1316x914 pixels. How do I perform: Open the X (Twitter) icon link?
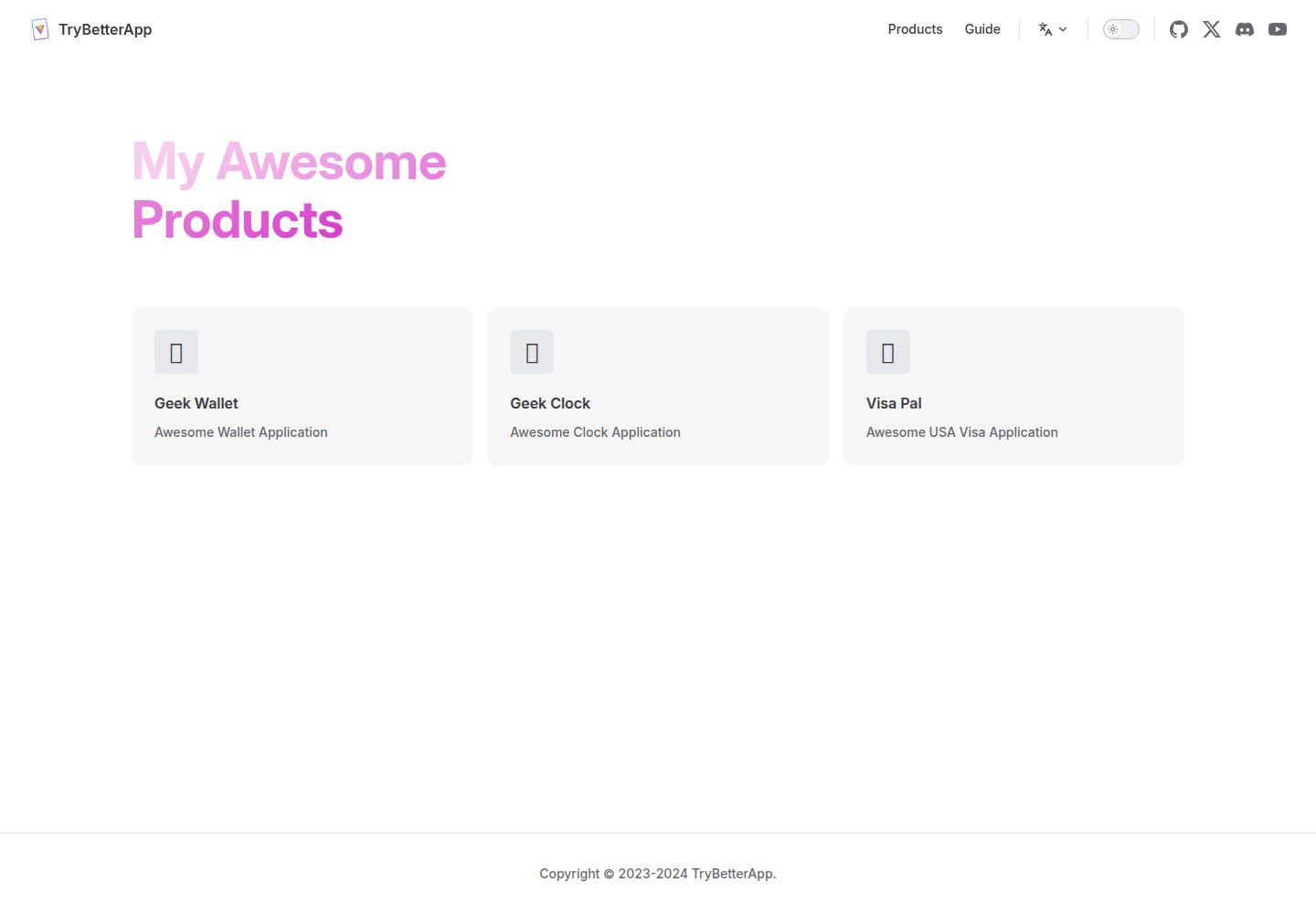pyautogui.click(x=1212, y=29)
